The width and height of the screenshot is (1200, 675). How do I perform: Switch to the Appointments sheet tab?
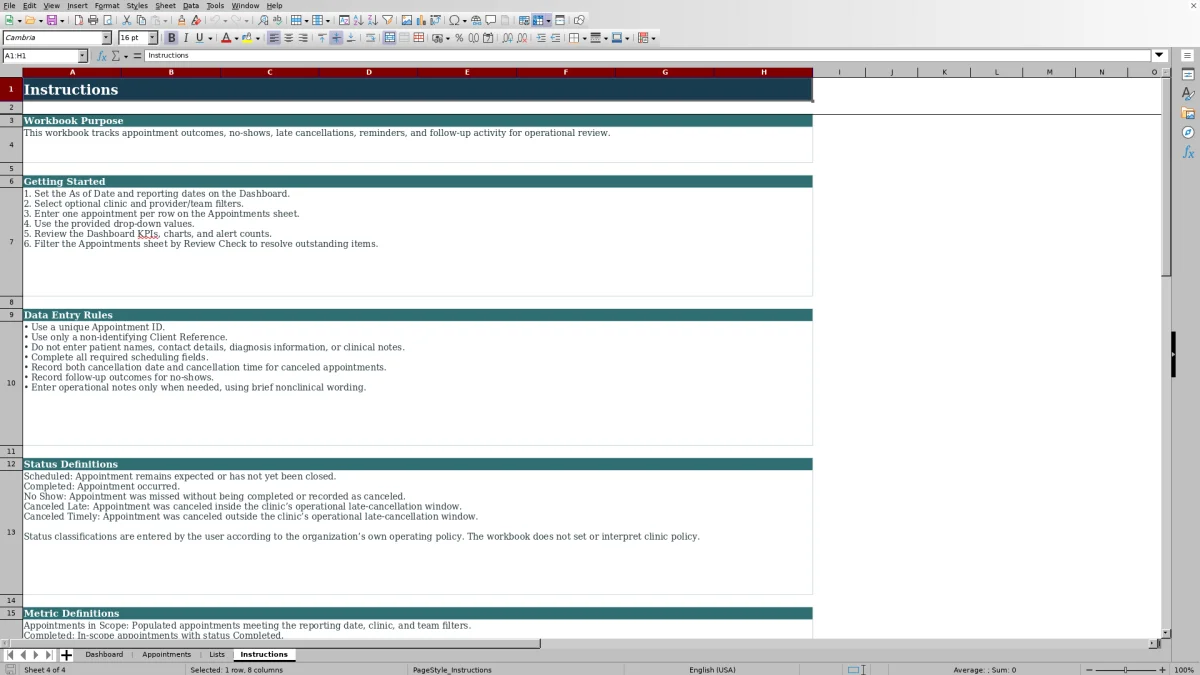tap(166, 654)
